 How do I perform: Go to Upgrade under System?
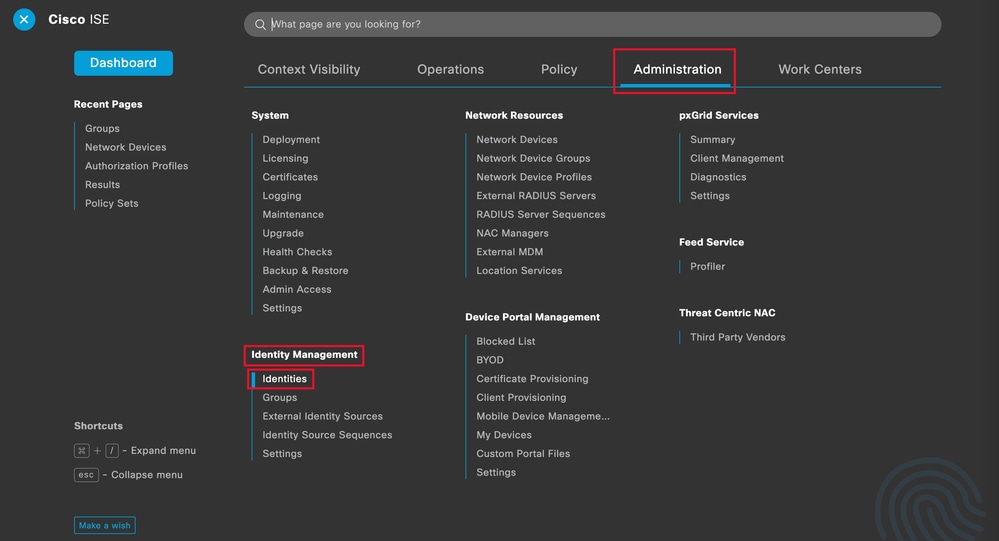(x=283, y=233)
